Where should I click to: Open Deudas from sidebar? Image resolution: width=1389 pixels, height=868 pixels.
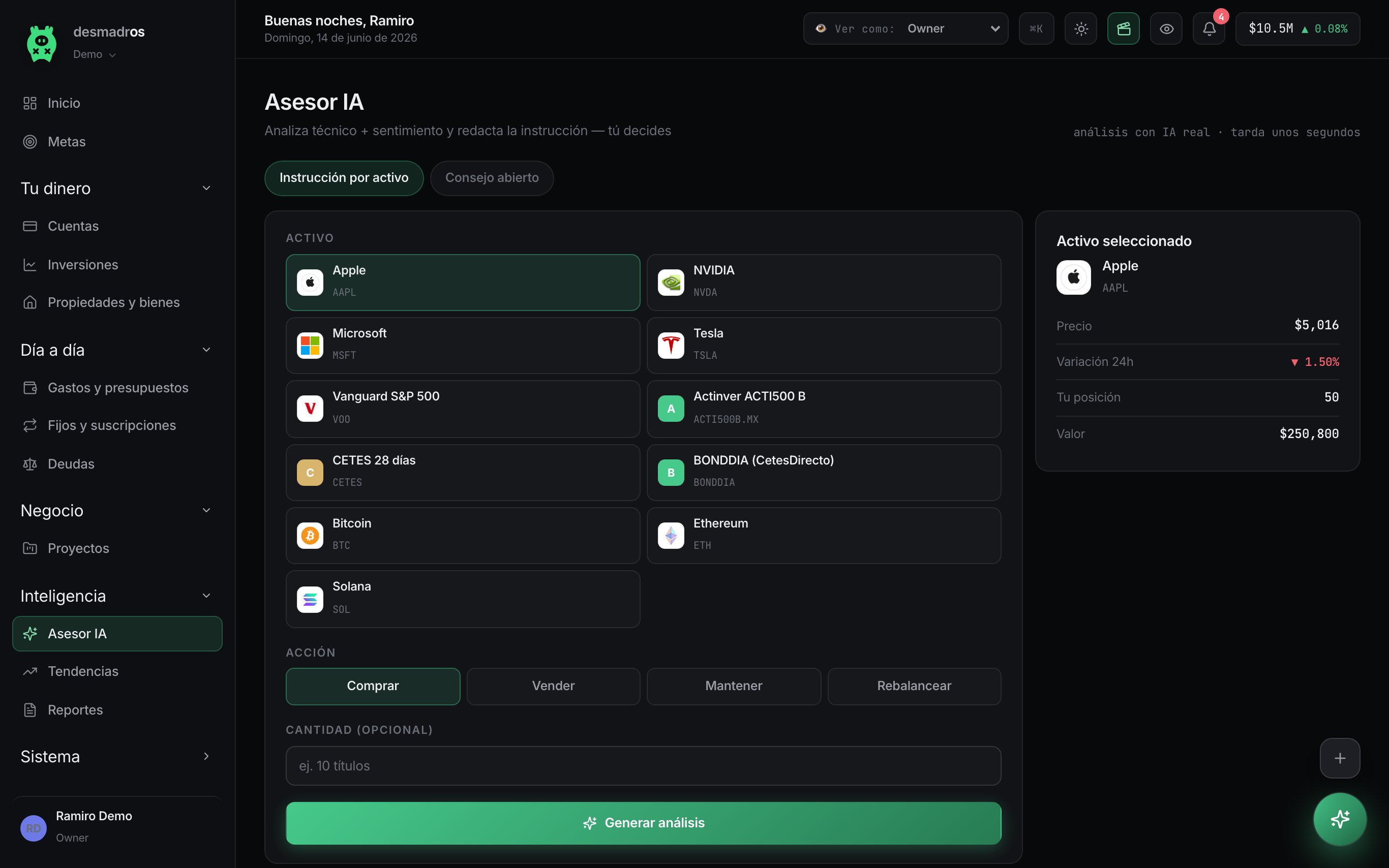[117, 464]
